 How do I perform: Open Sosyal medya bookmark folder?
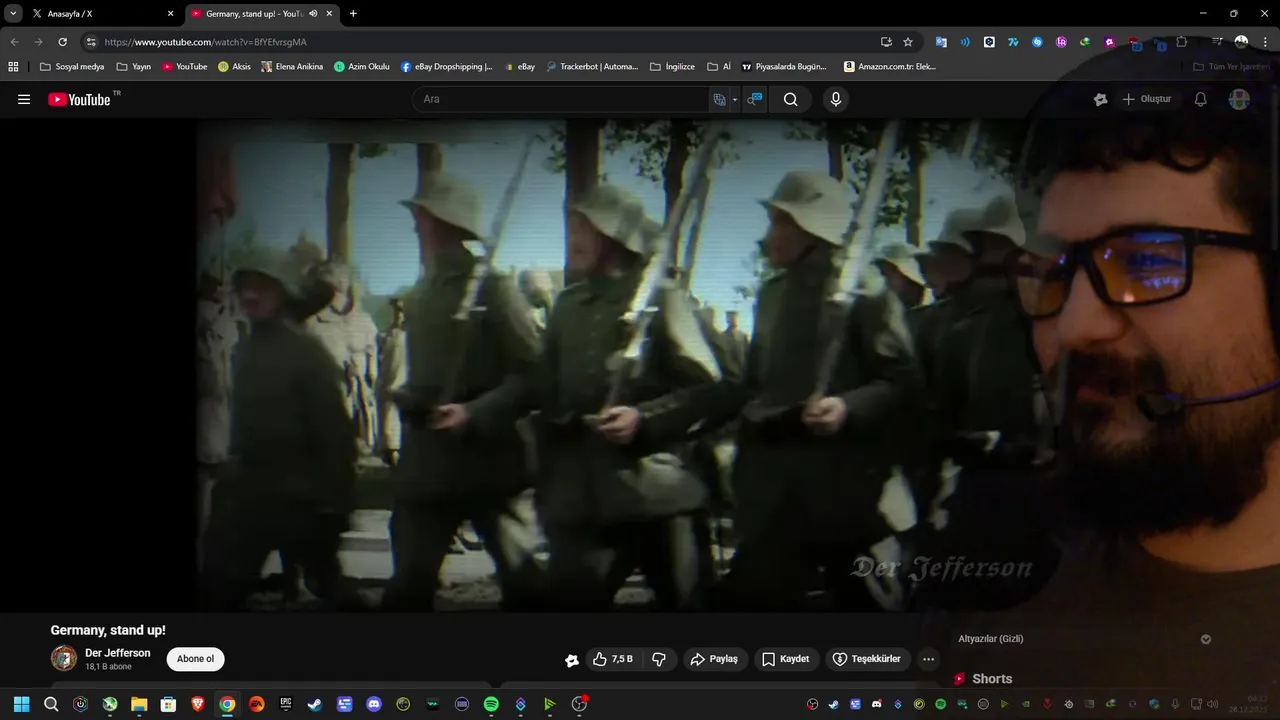pyautogui.click(x=72, y=67)
